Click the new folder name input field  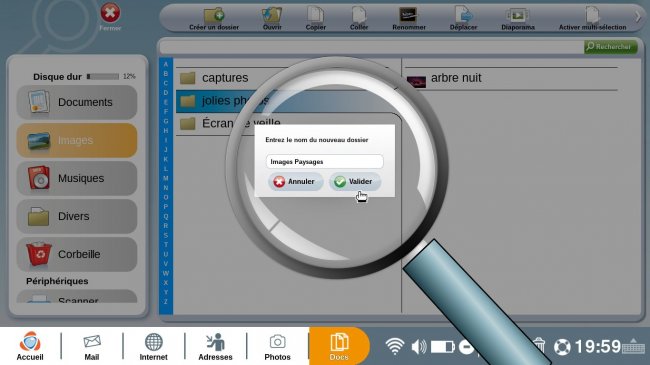click(x=325, y=162)
